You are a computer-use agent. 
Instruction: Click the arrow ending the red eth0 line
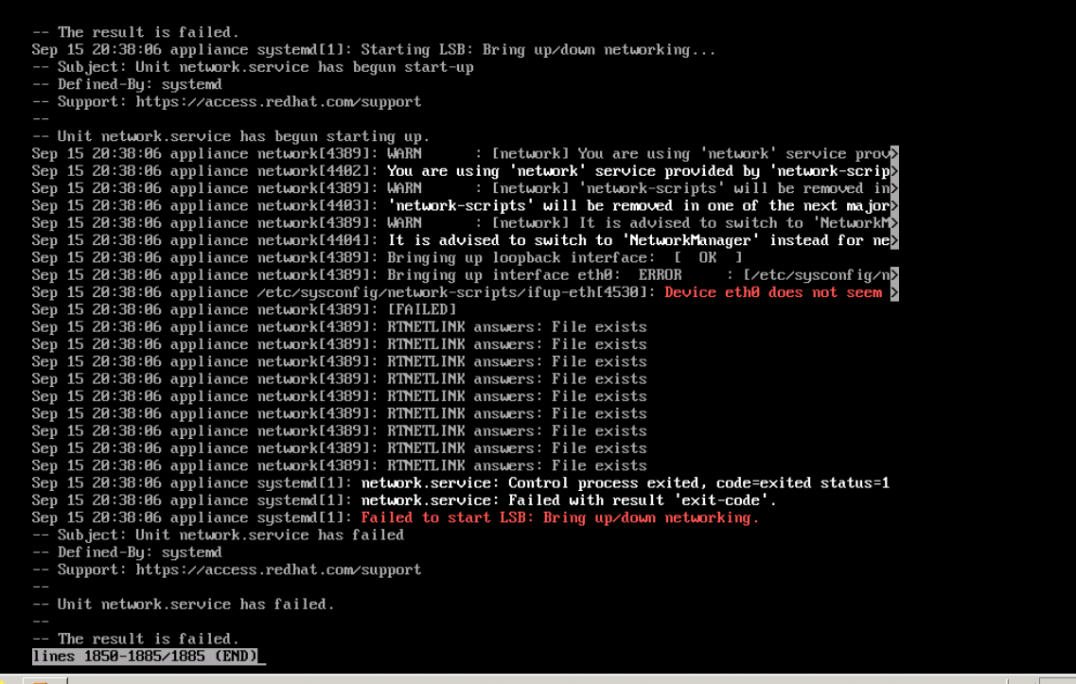coord(894,293)
